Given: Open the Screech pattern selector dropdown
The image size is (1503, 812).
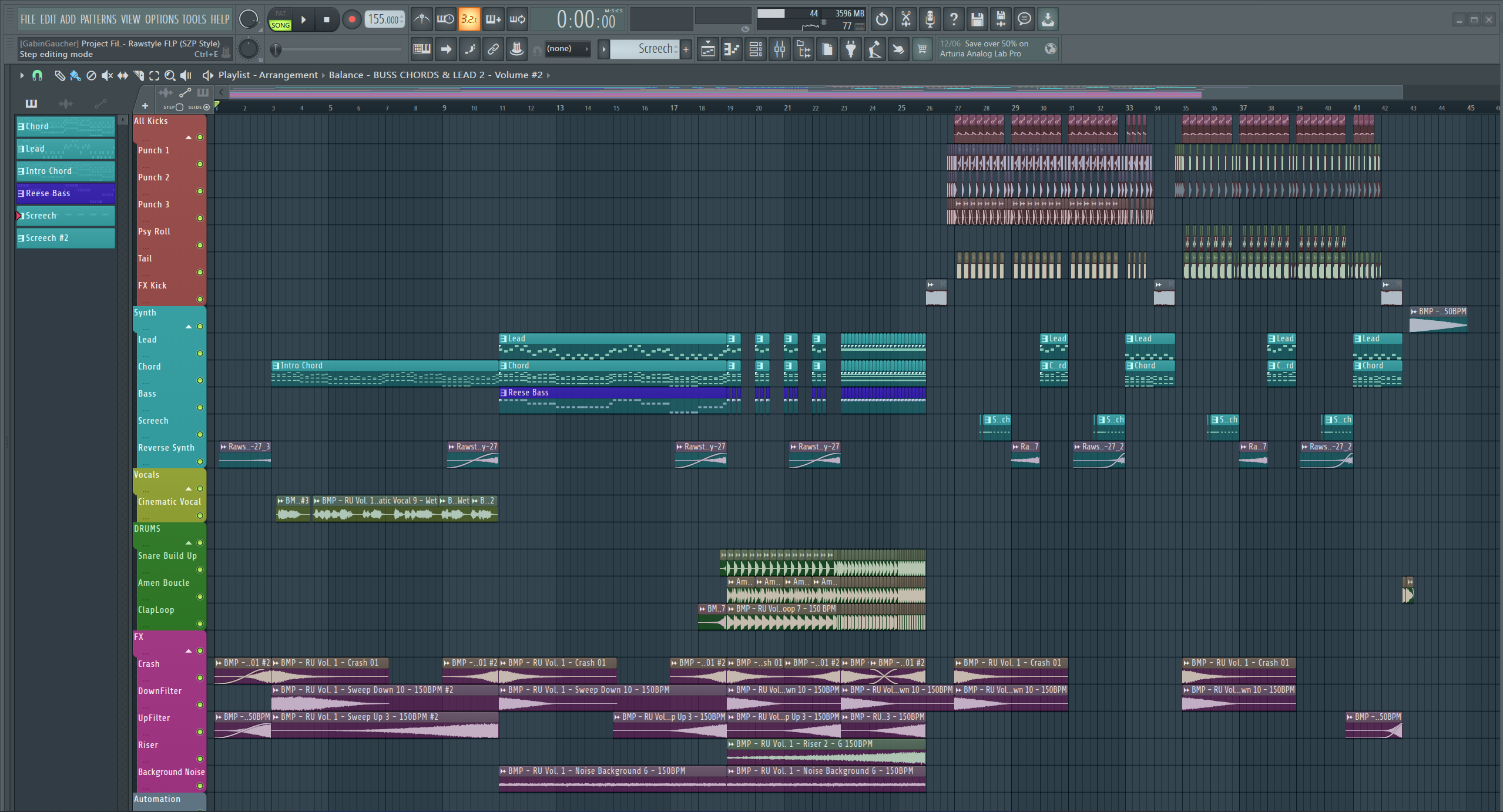Looking at the screenshot, I should (645, 49).
